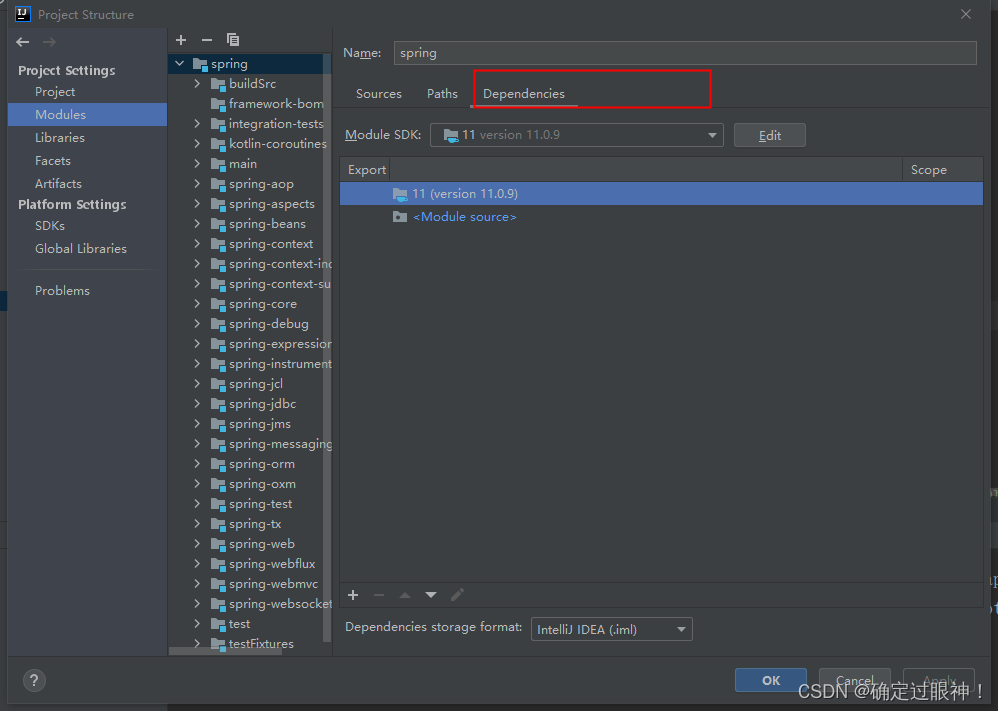Open help with the question mark button
This screenshot has width=998, height=711.
34,680
